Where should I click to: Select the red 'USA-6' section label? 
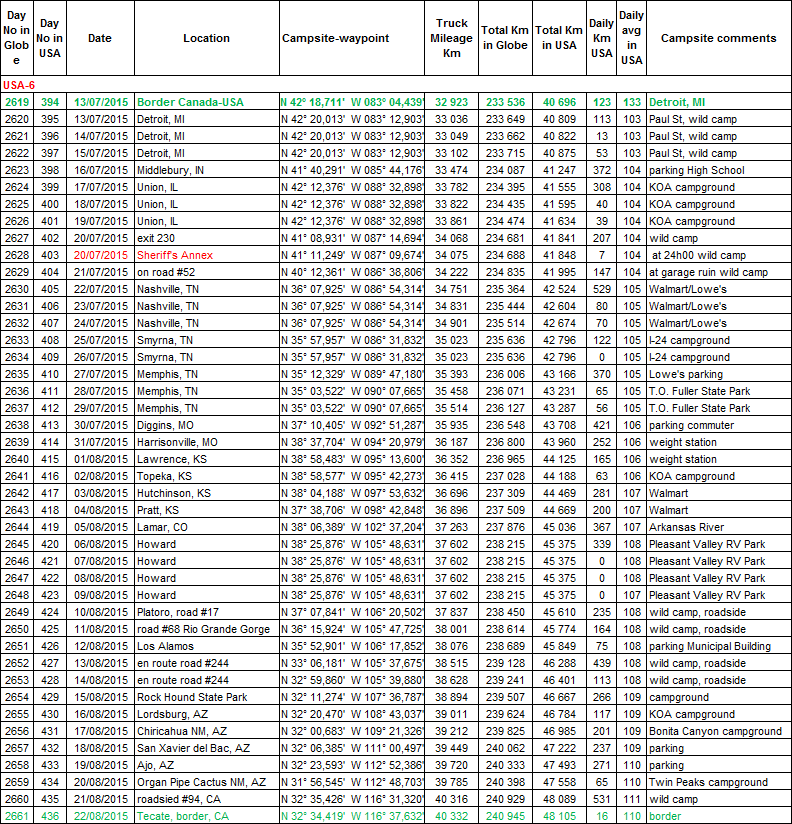click(19, 85)
